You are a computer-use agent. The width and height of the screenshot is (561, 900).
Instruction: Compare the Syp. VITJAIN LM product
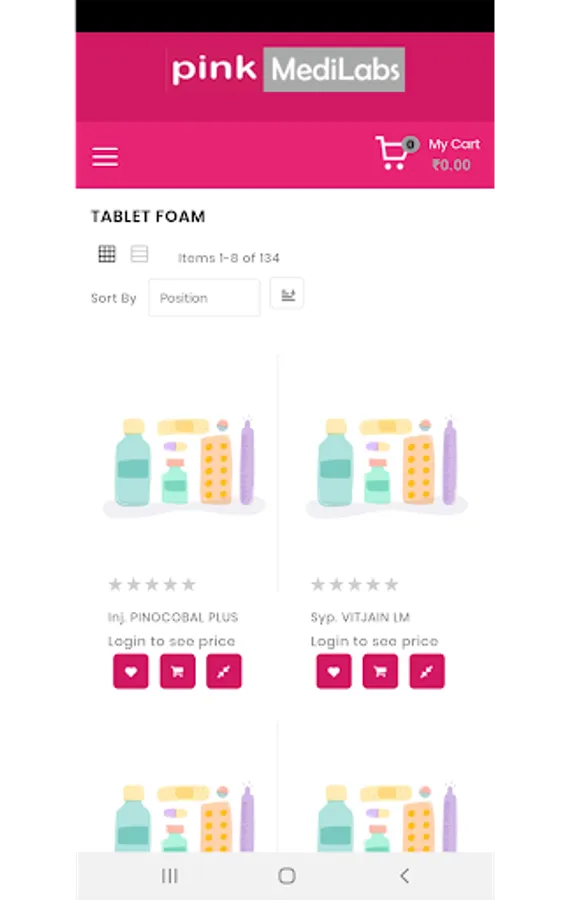pos(427,671)
